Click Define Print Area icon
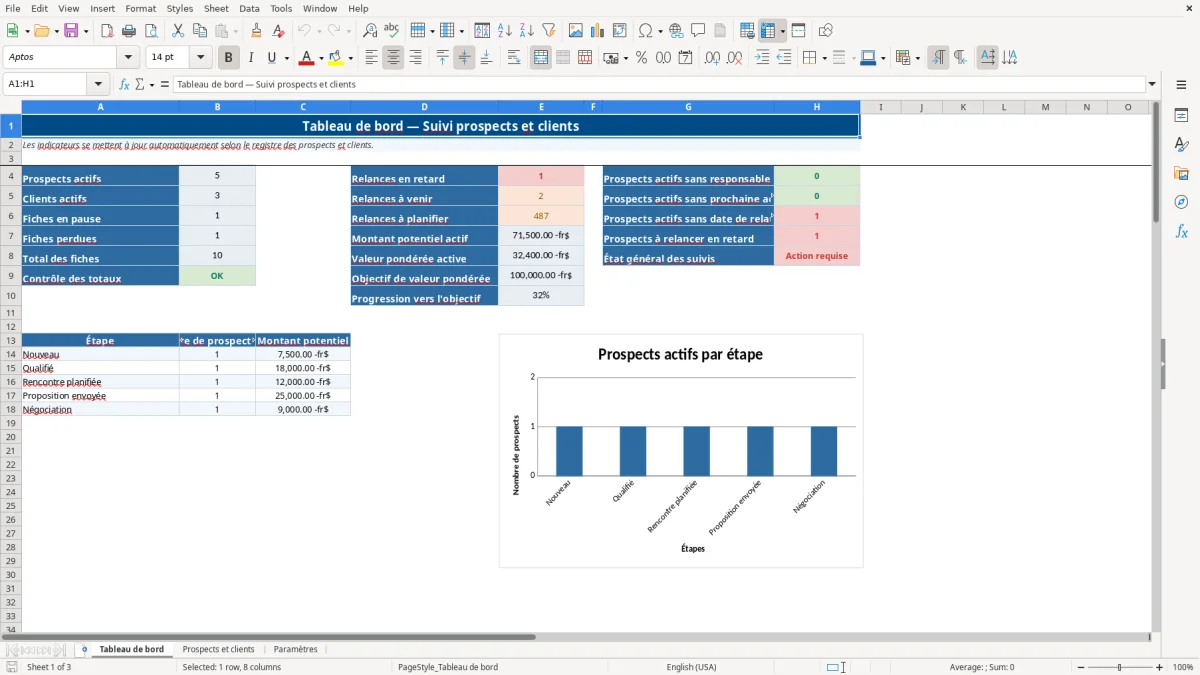Viewport: 1200px width, 675px height. pos(747,31)
